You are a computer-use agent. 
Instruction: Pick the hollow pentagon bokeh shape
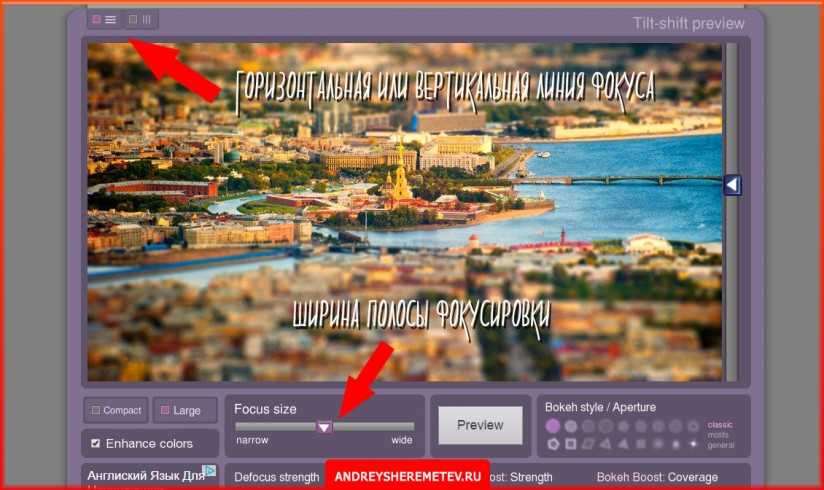point(553,443)
